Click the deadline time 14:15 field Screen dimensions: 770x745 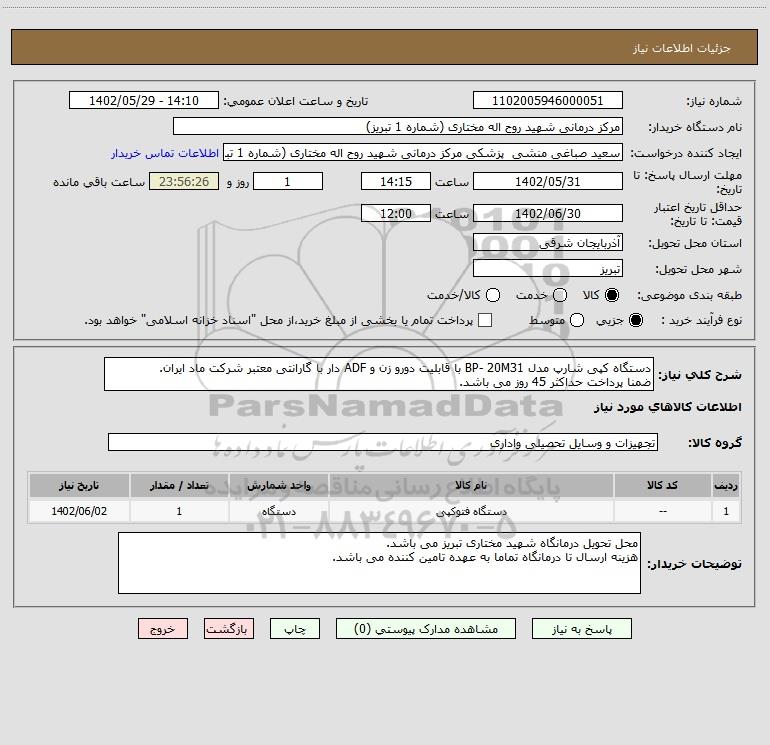pos(396,181)
